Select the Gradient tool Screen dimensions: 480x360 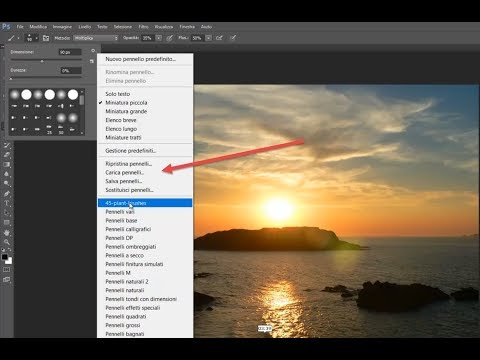point(7,164)
